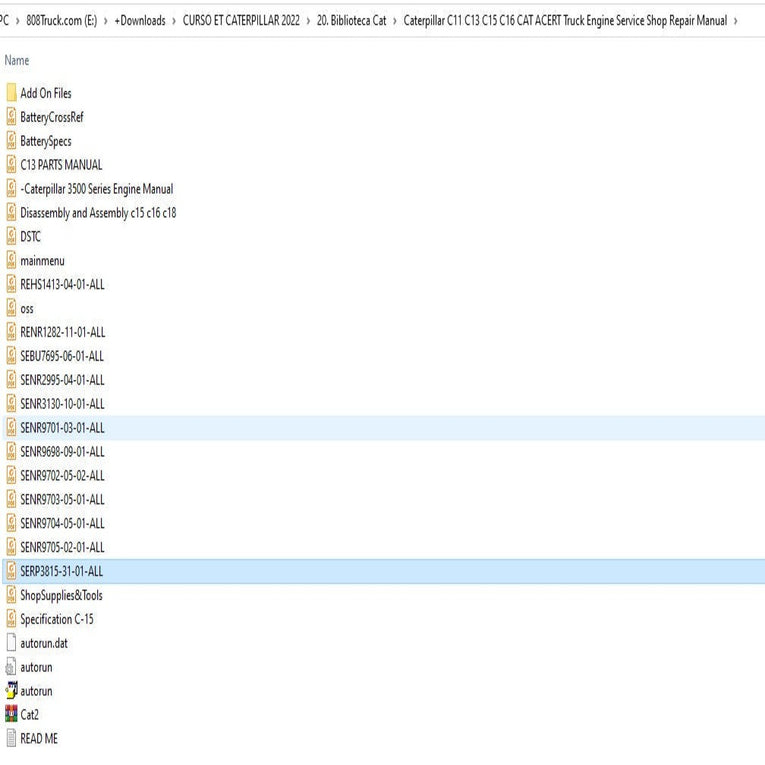765x765 pixels.
Task: Select the Specification C-15 PDF icon
Action: coord(11,619)
